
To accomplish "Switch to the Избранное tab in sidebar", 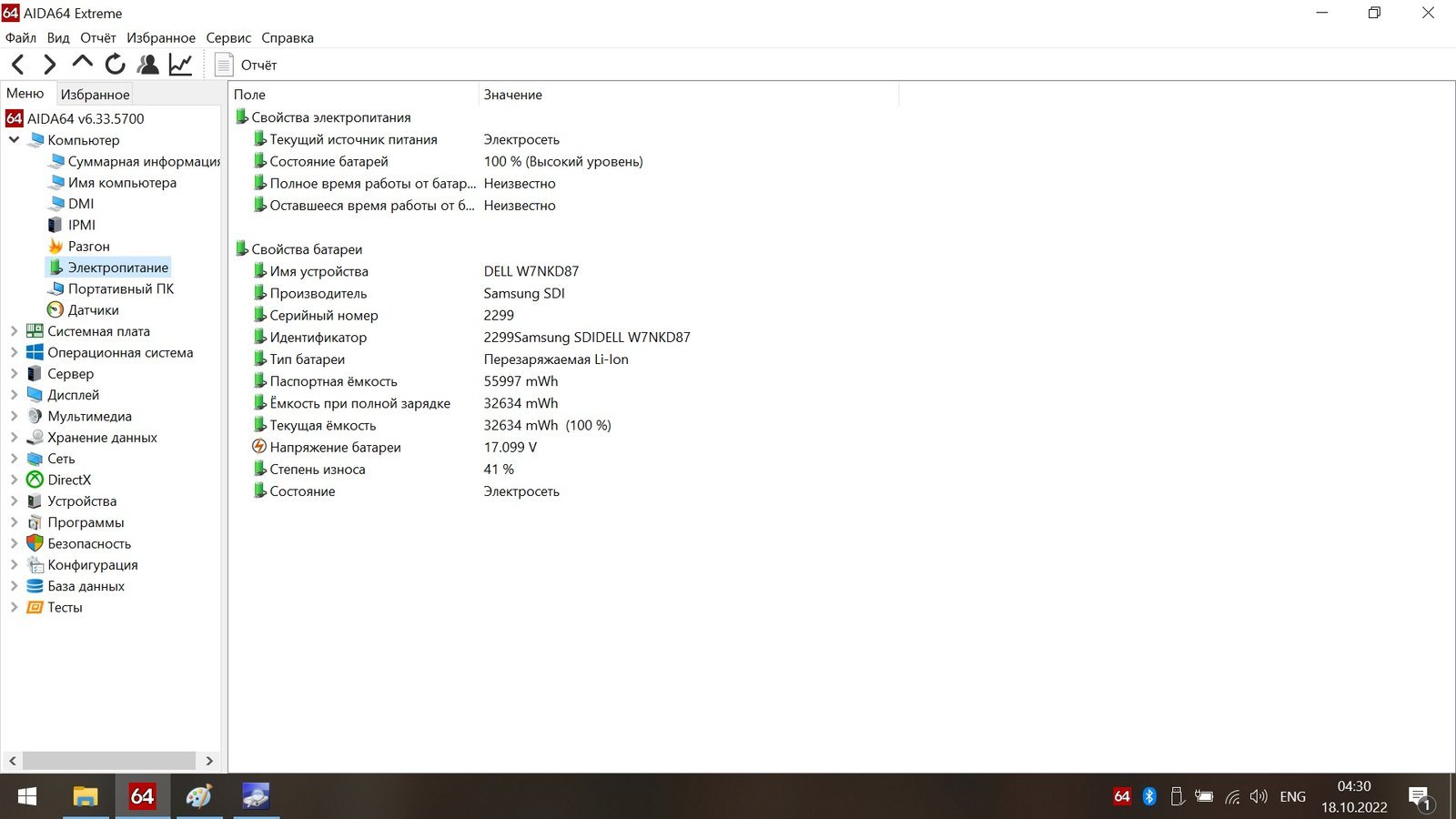I will pos(96,94).
